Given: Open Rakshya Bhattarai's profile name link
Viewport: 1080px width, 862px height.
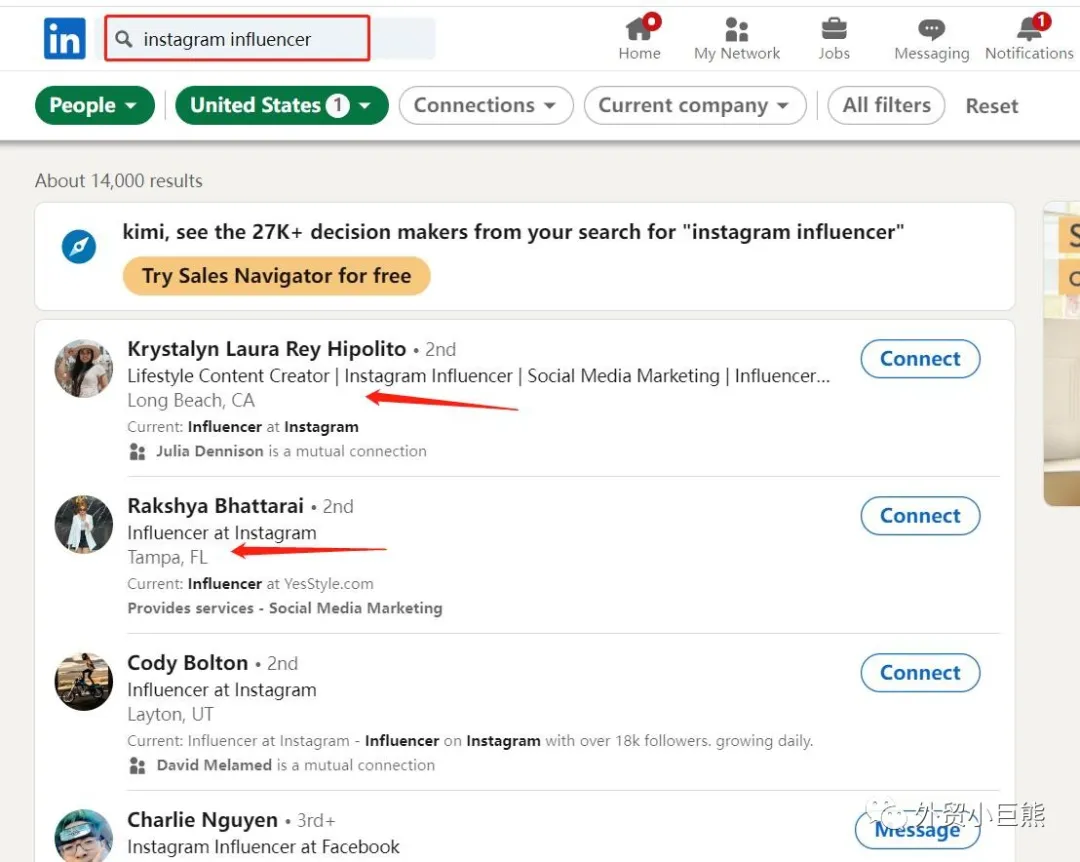Looking at the screenshot, I should [215, 506].
